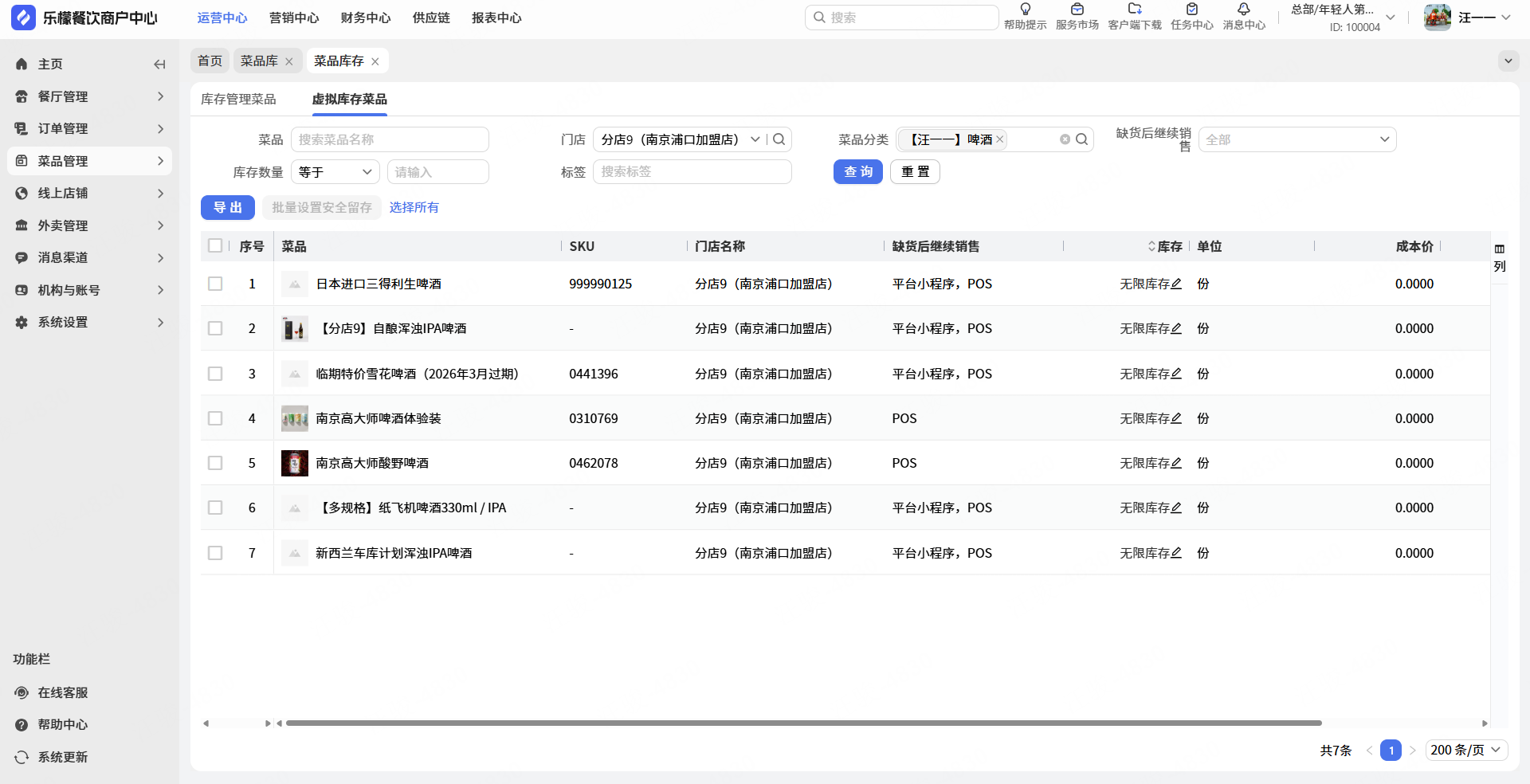Open the 客户端下载 icon
The height and width of the screenshot is (784, 1530).
pos(1135,10)
